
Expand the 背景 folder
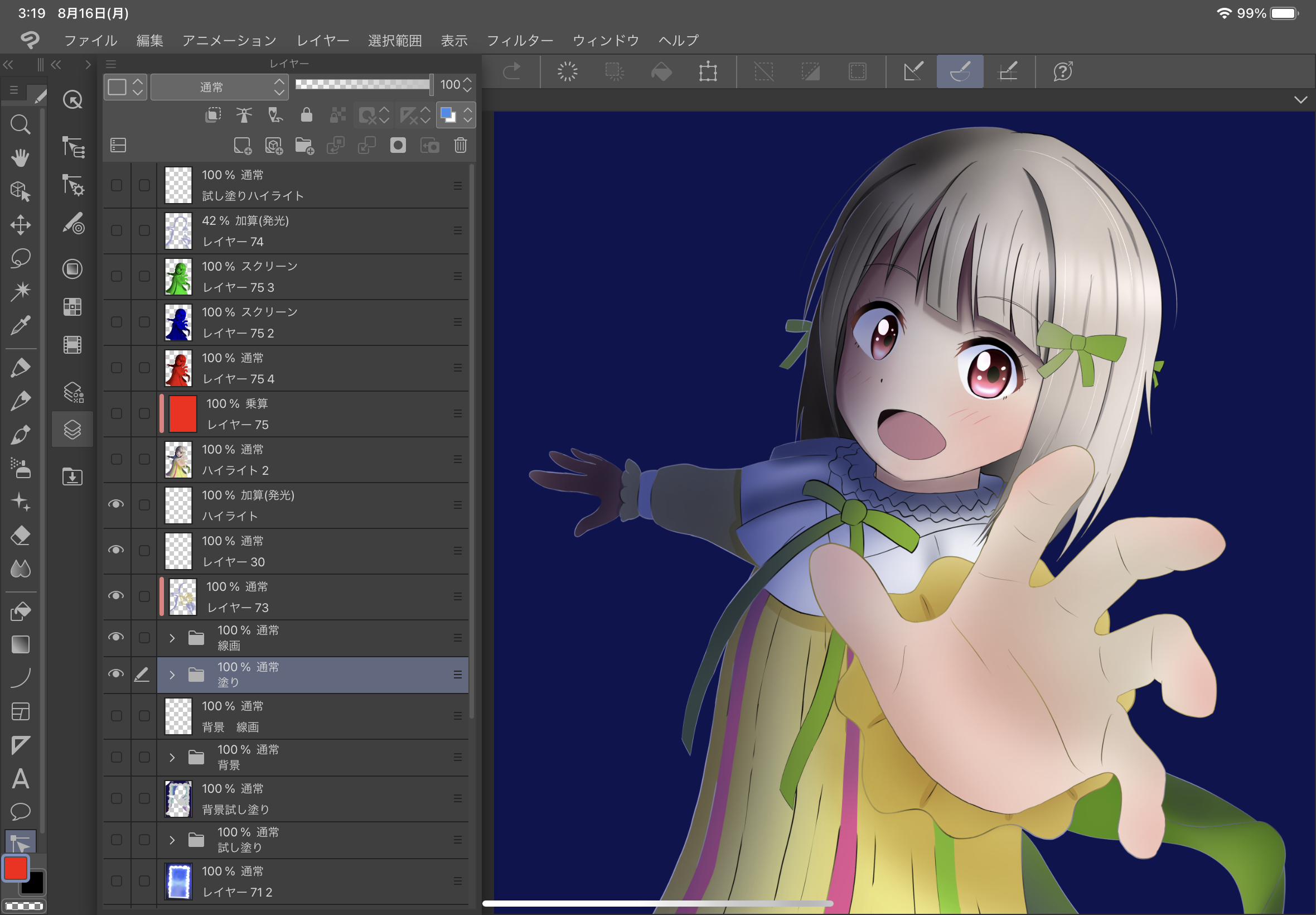172,757
